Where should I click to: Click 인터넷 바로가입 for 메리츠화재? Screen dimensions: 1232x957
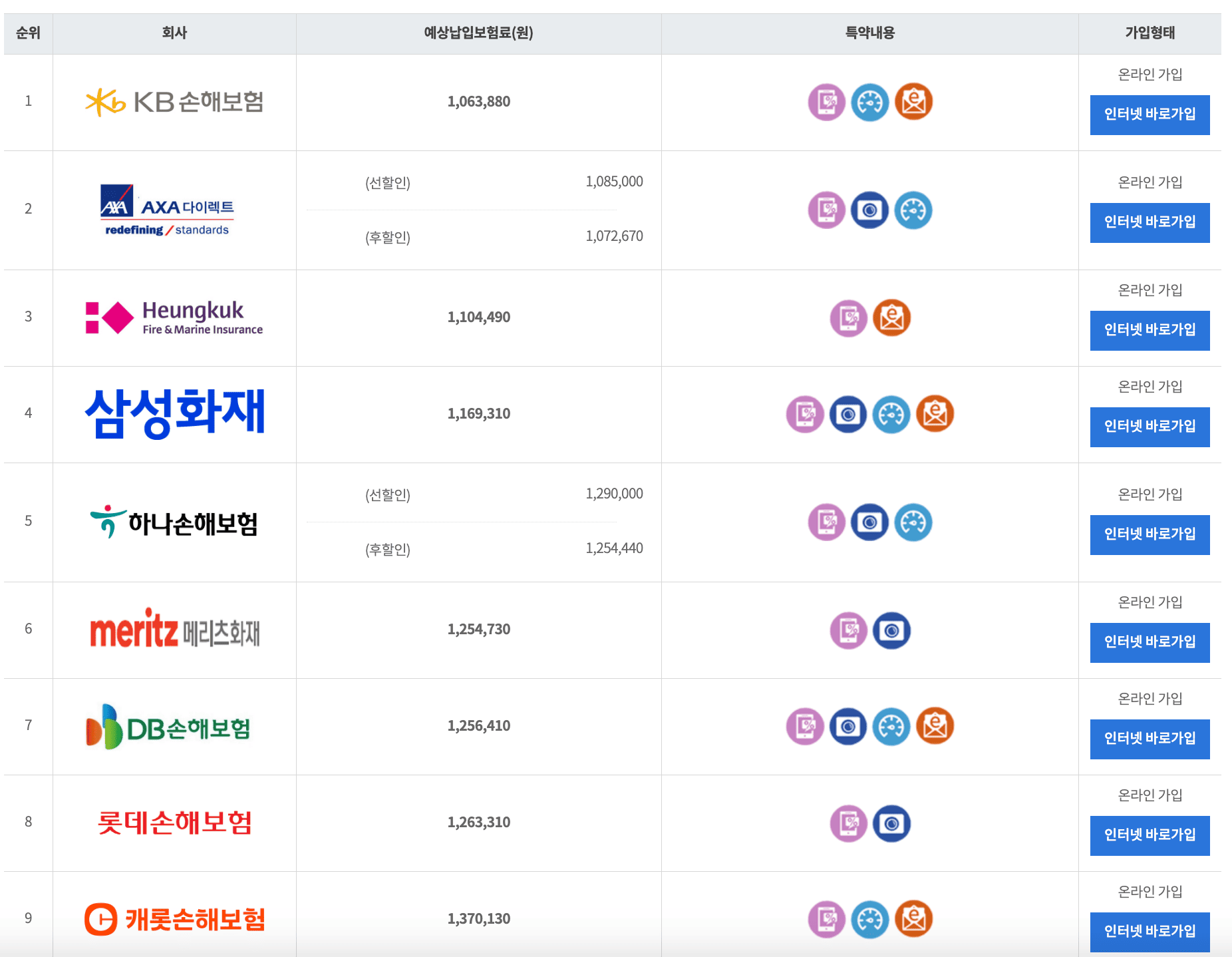[1150, 643]
